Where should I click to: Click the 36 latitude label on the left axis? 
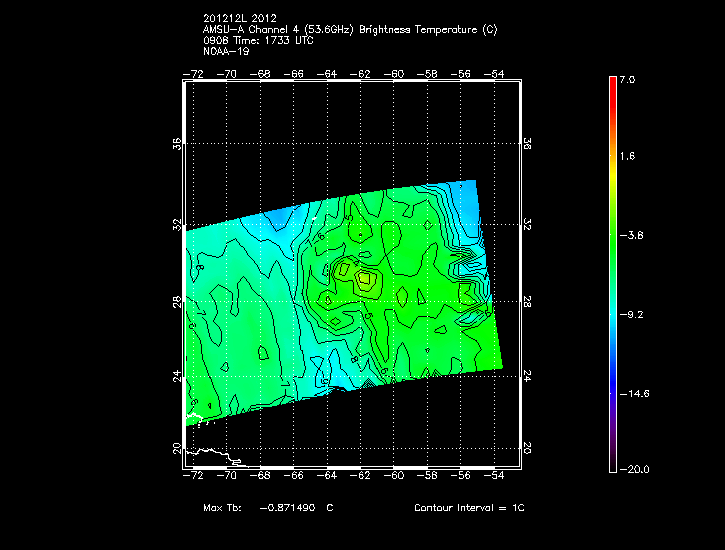[178, 143]
